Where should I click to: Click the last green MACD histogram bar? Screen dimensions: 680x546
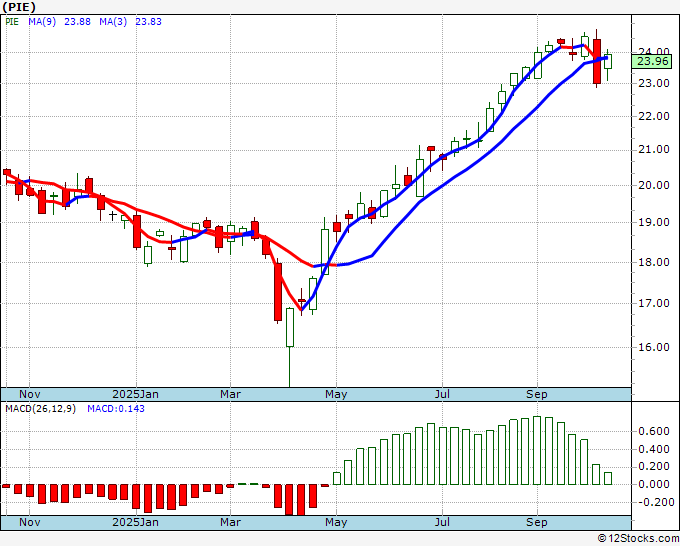[608, 478]
